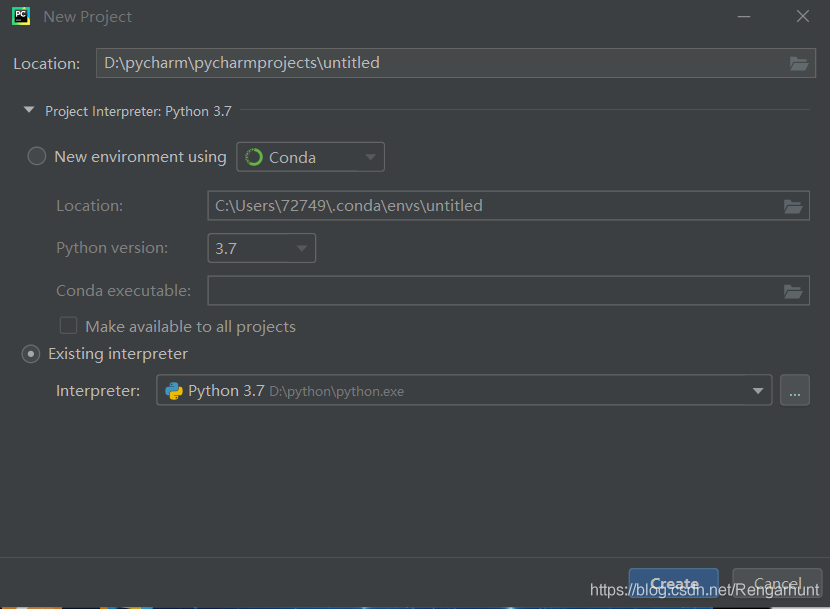
Task: Minimize the New Project dialog
Action: click(x=744, y=16)
